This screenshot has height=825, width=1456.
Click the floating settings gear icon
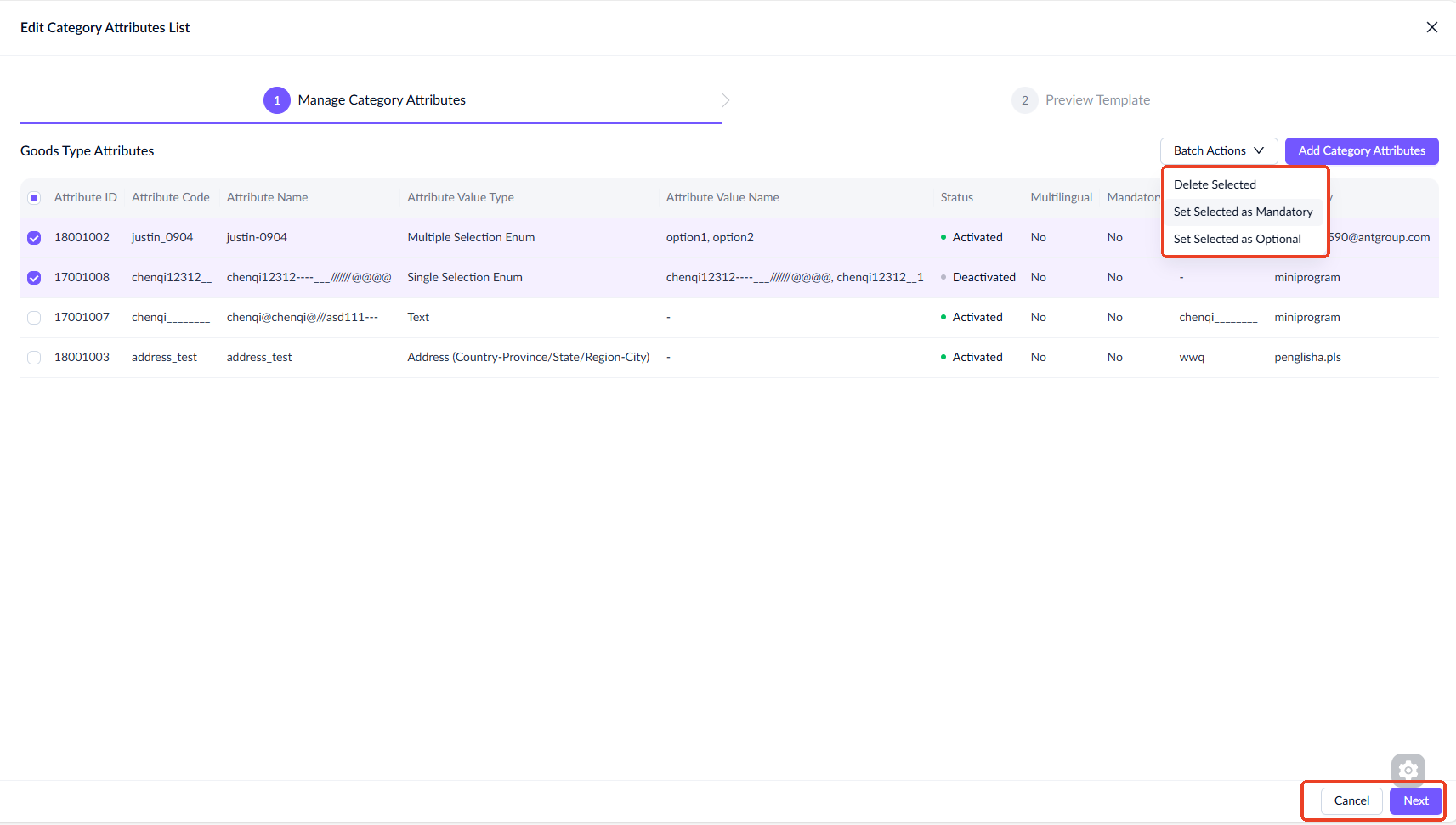tap(1408, 771)
